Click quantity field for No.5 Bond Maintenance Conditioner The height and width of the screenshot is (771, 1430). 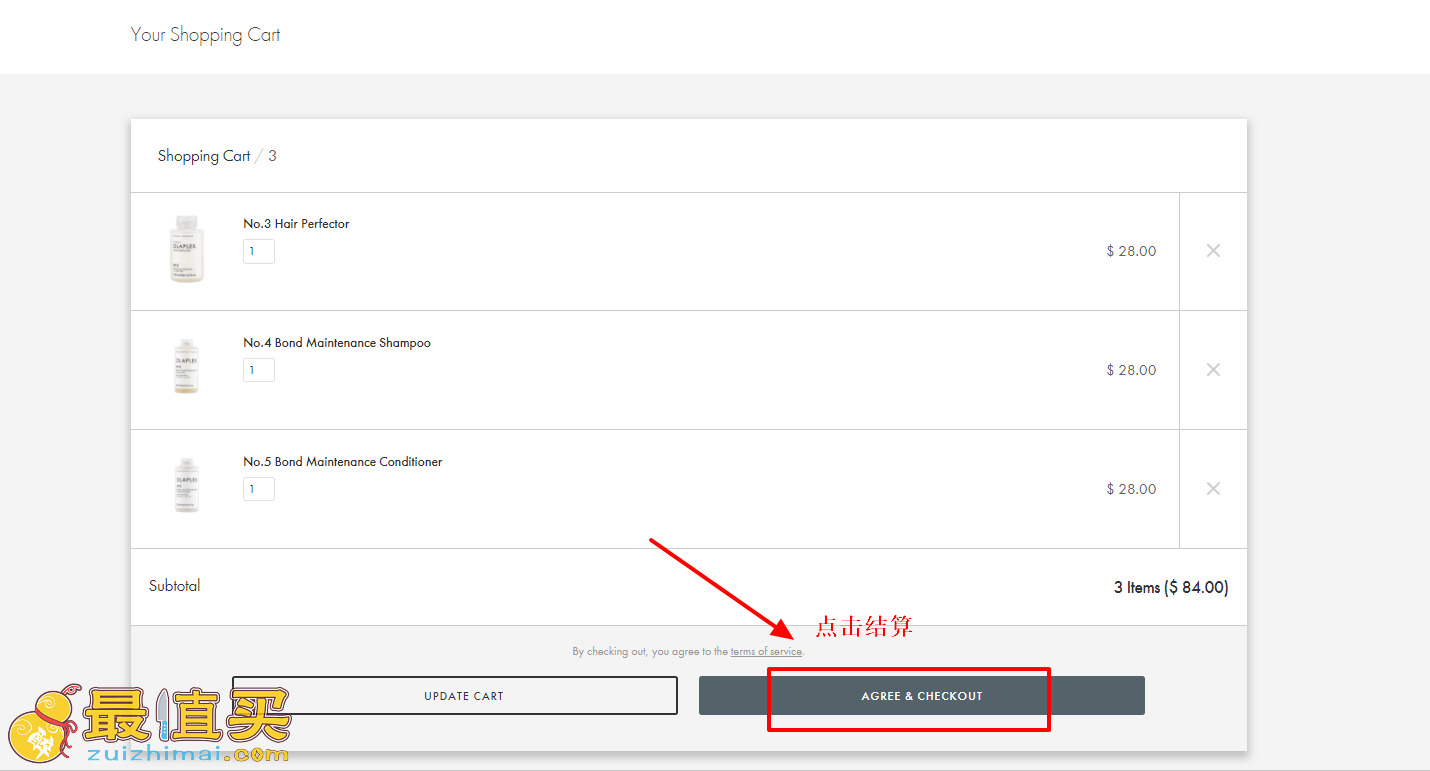coord(259,489)
